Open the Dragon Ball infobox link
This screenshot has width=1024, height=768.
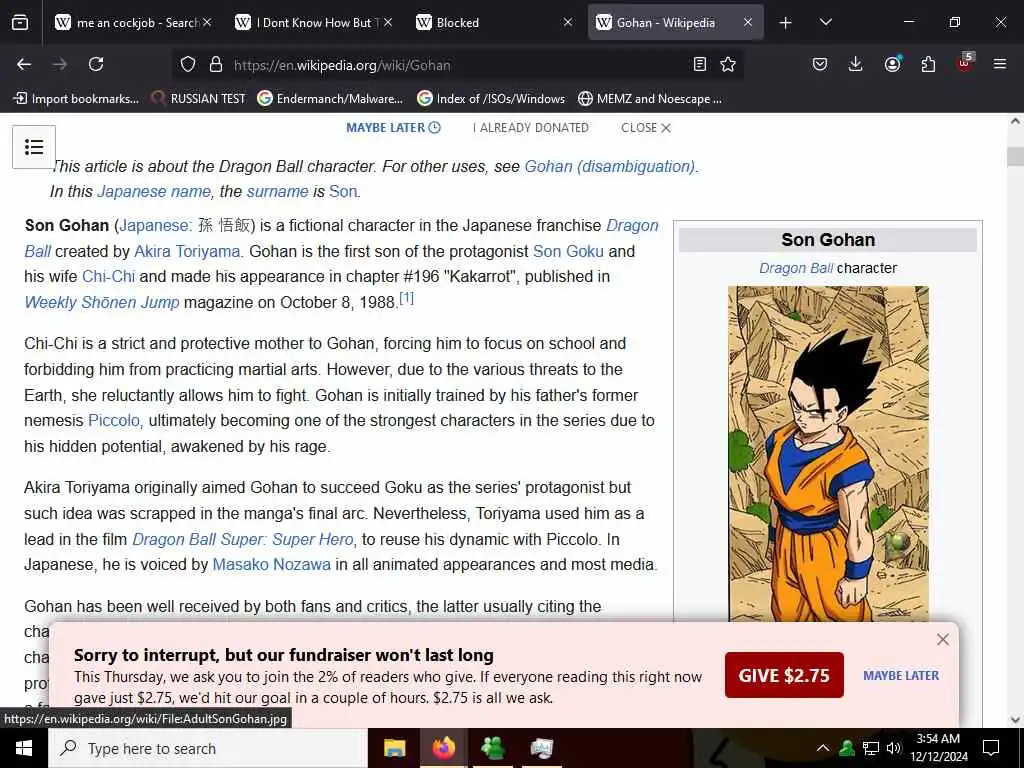click(x=796, y=268)
